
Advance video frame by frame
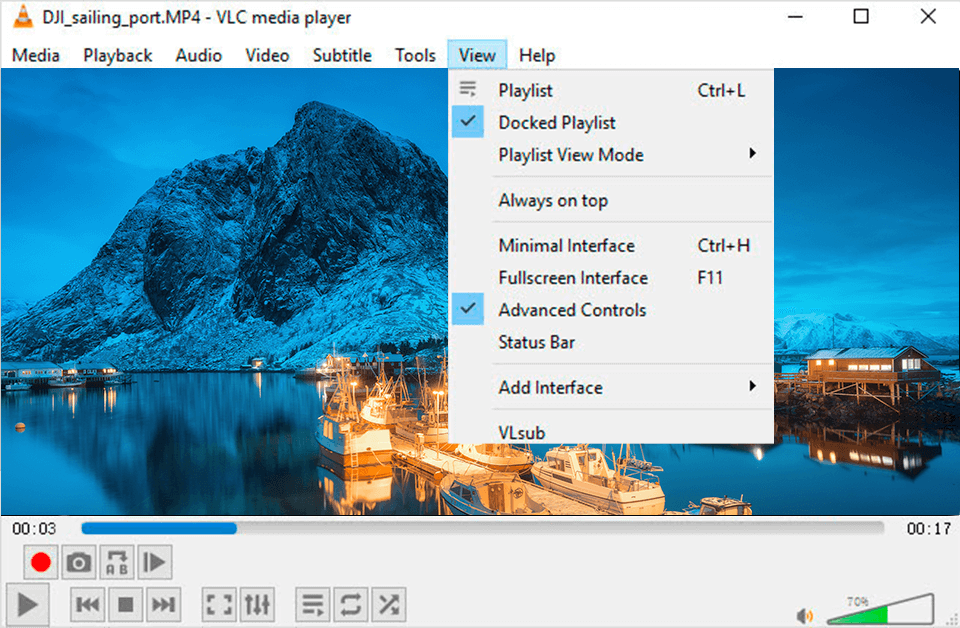pos(154,563)
